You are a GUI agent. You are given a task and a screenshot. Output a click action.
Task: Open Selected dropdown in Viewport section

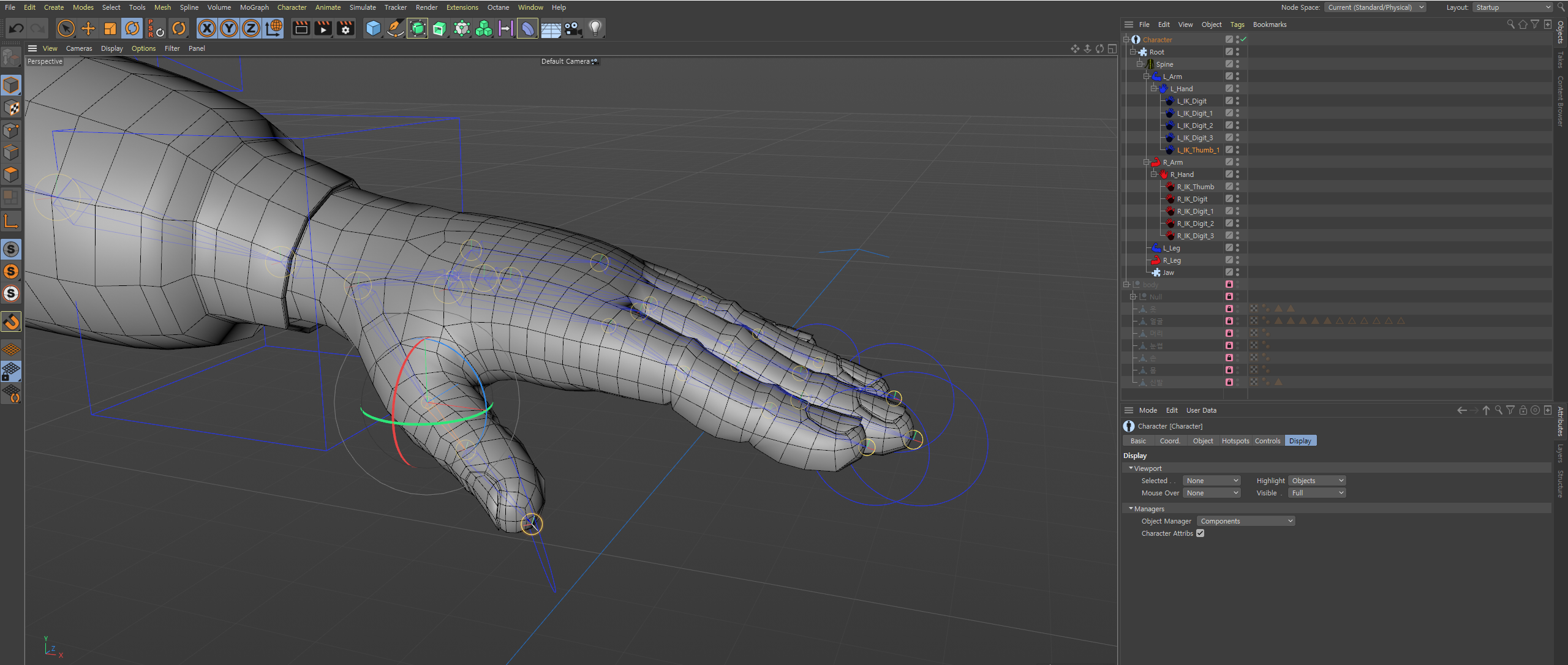point(1212,481)
